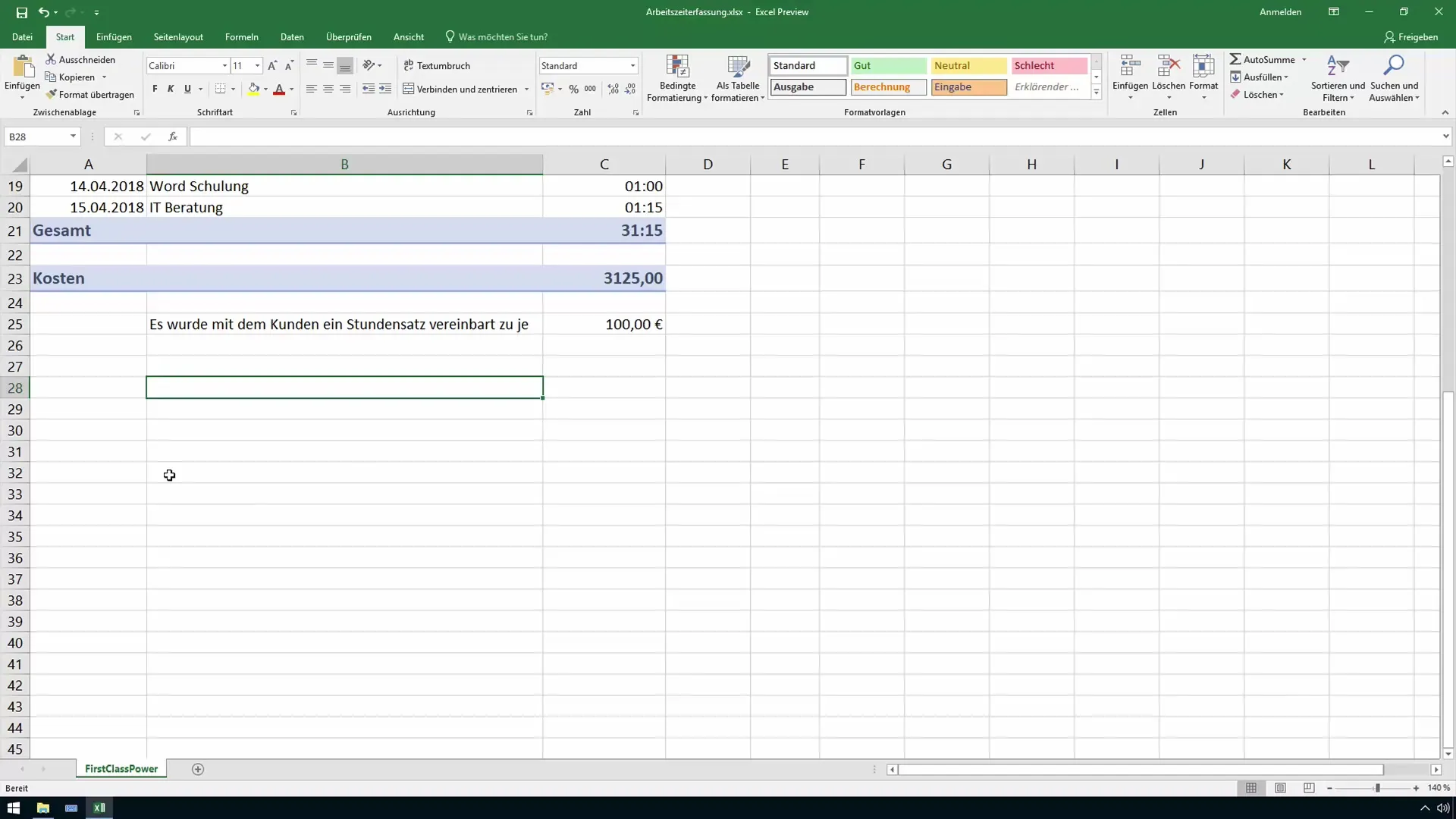The height and width of the screenshot is (819, 1456).
Task: Click the accounting number format icon
Action: (x=548, y=89)
